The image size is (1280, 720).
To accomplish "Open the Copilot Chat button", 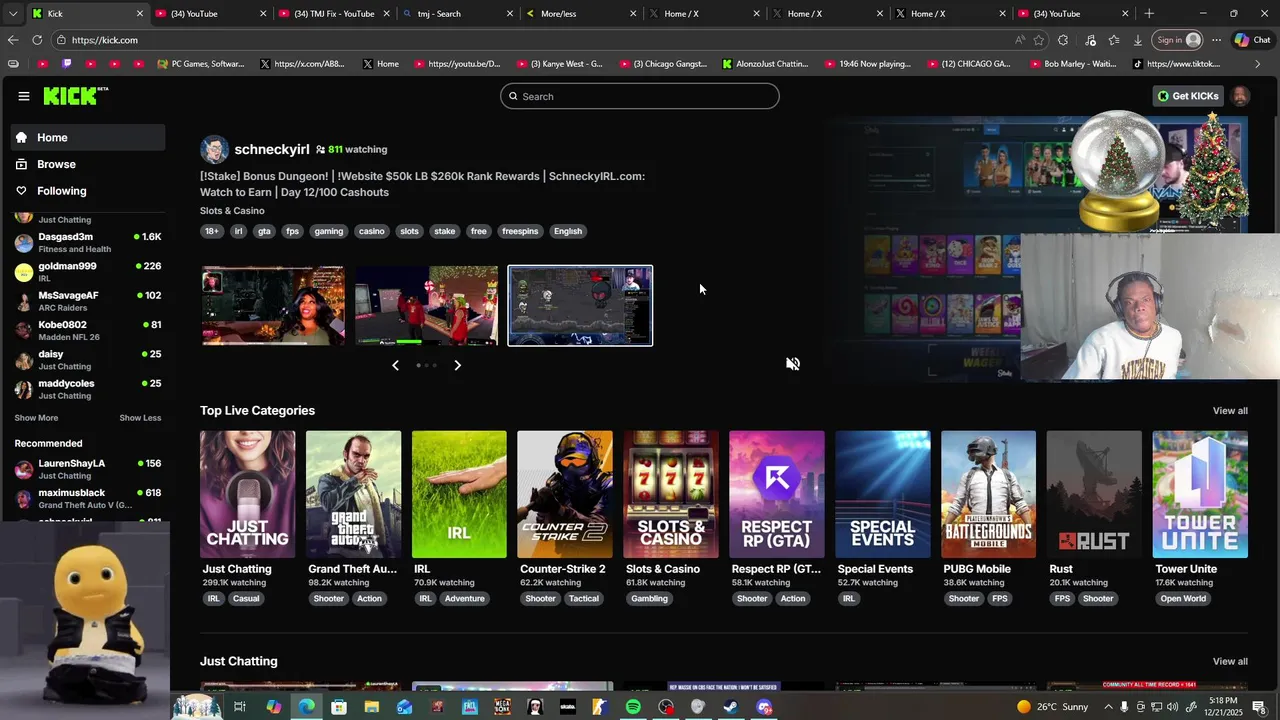I will pos(1253,40).
